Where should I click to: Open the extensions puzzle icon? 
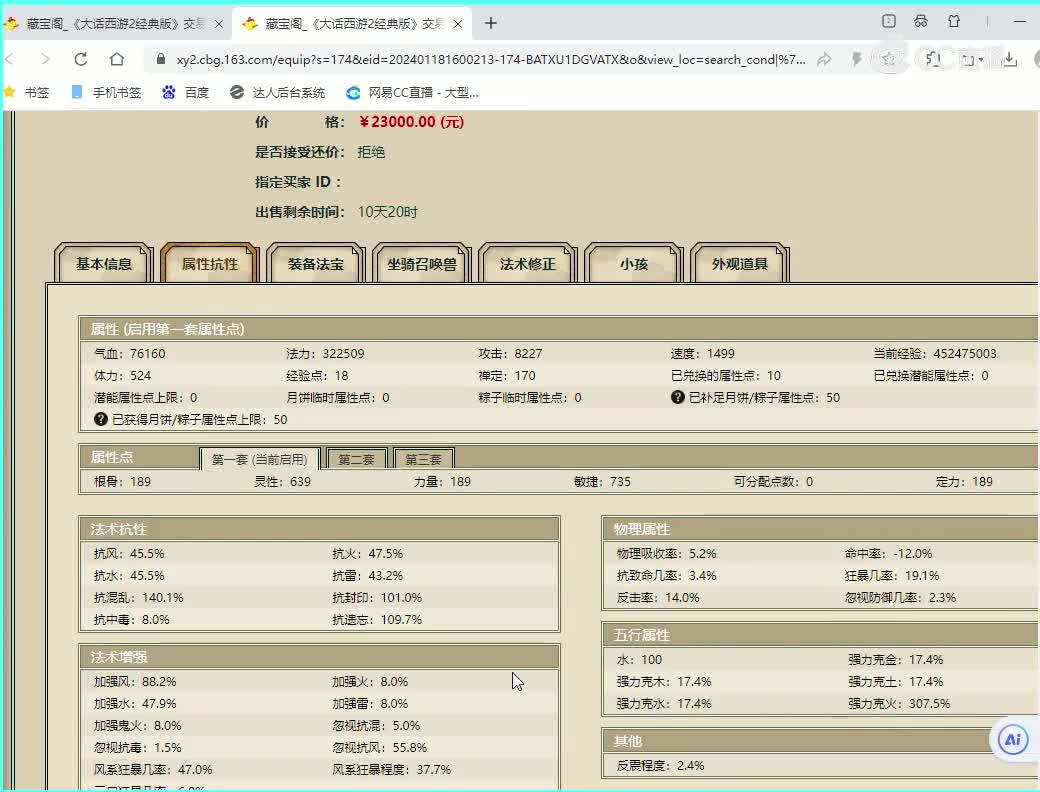coord(932,60)
